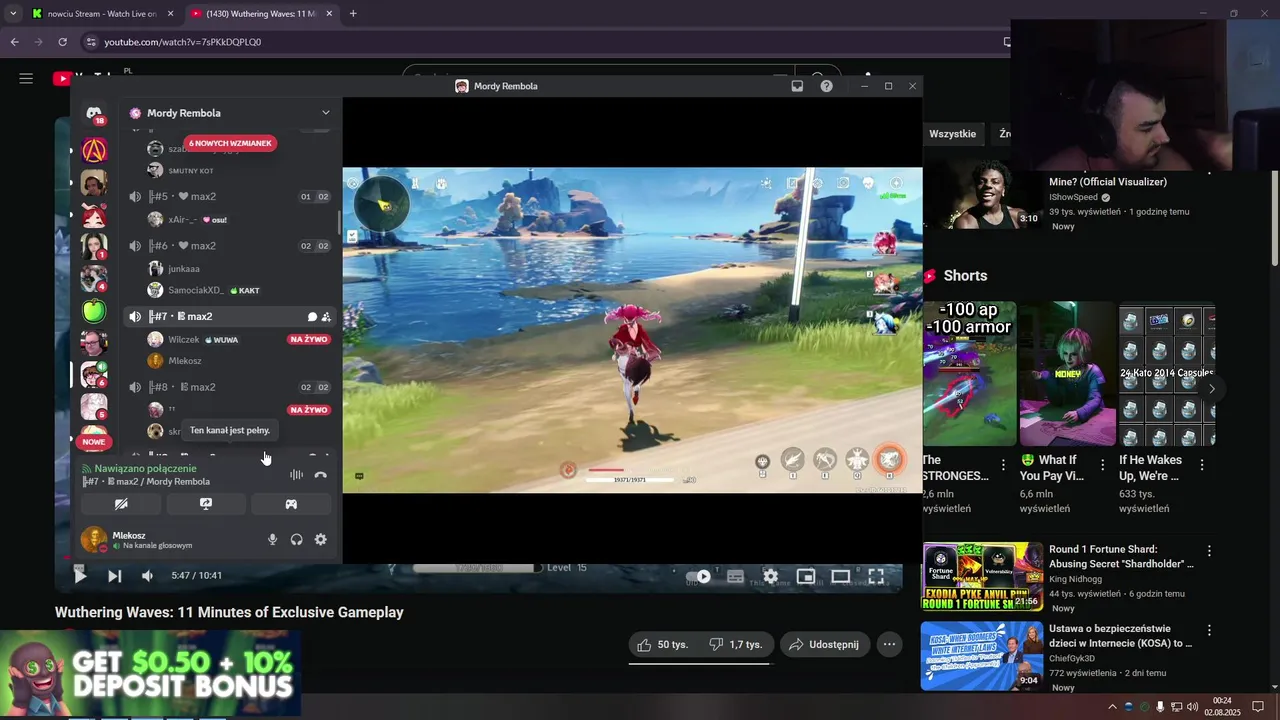Open a new browser tab
Viewport: 1280px width, 720px height.
pos(353,14)
